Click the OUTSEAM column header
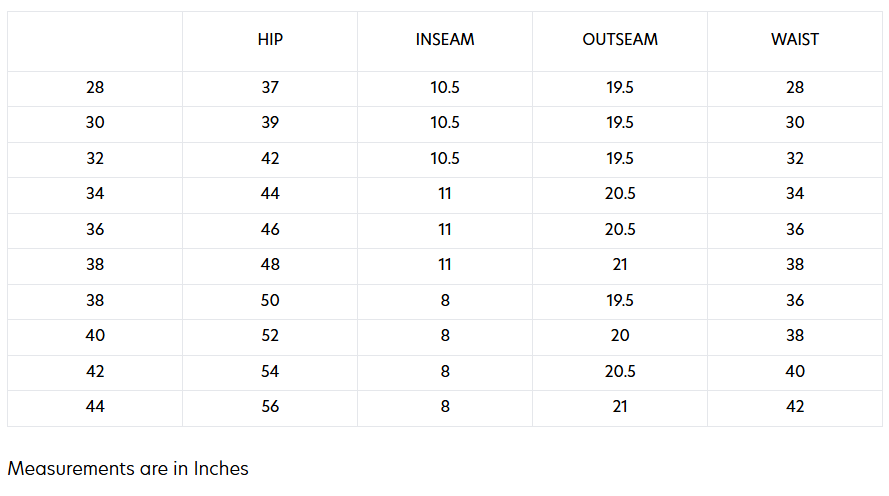This screenshot has height=496, width=889. (x=620, y=40)
